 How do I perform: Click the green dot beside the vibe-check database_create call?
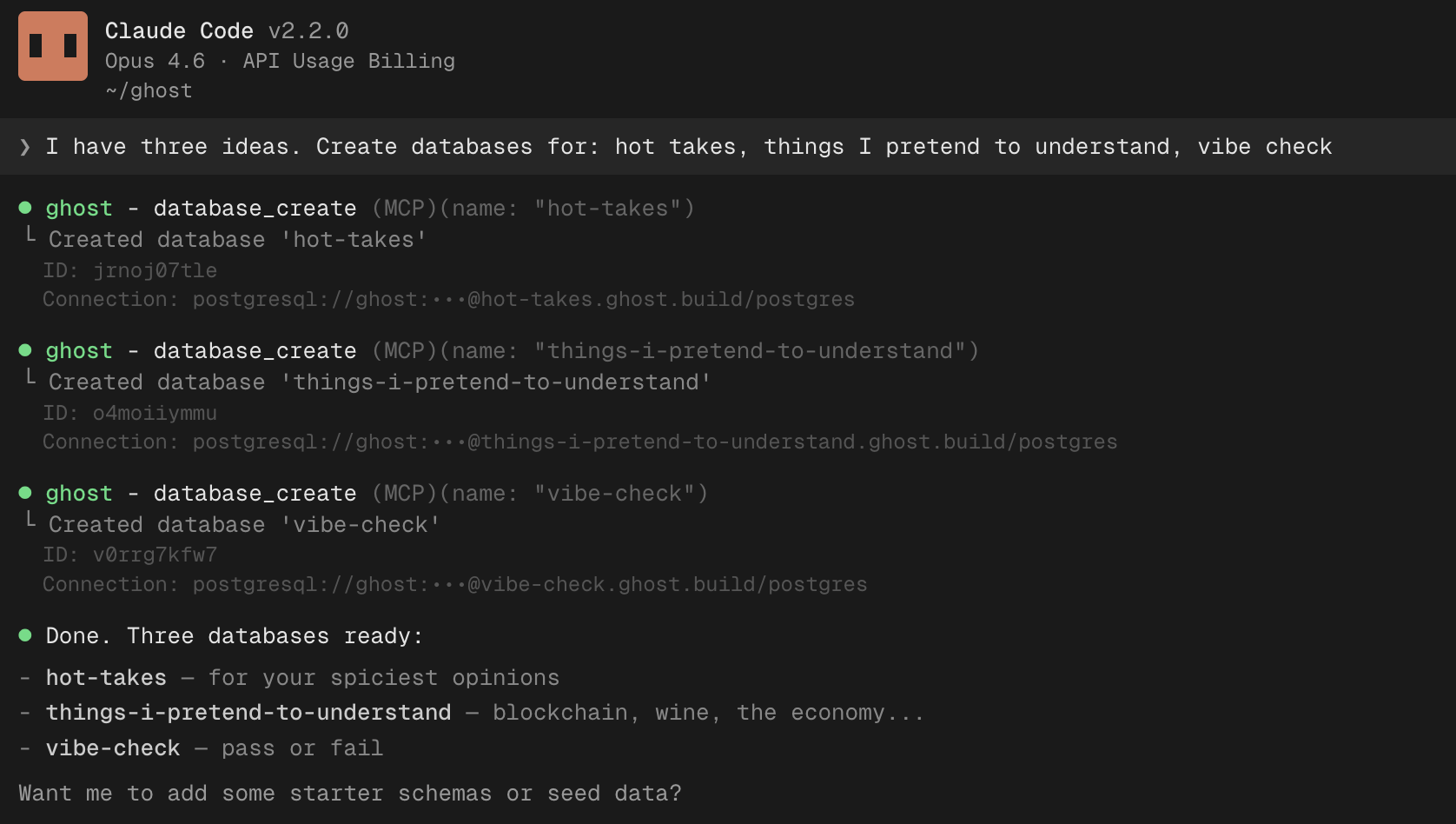point(25,493)
